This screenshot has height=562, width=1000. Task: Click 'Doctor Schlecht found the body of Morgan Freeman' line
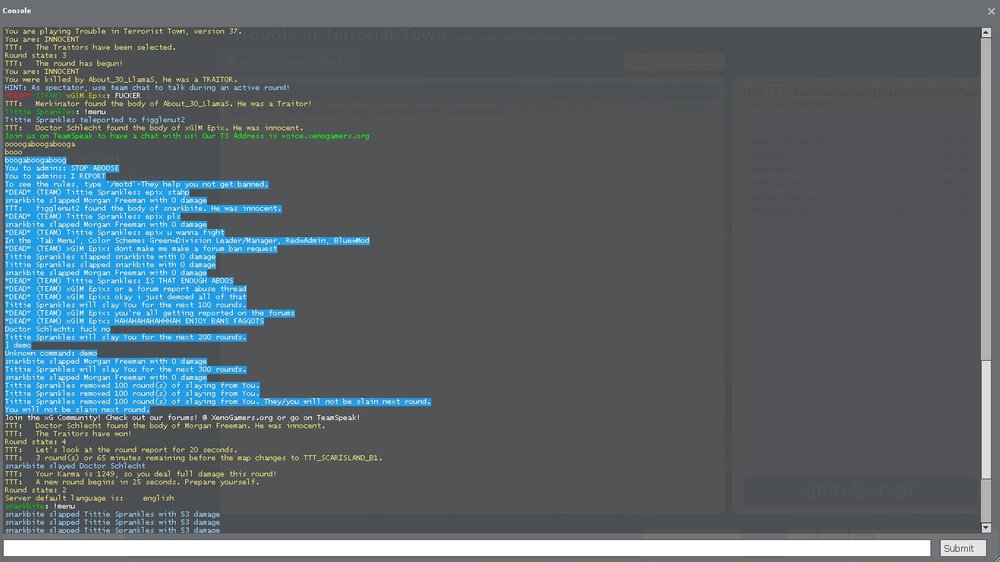coord(165,425)
